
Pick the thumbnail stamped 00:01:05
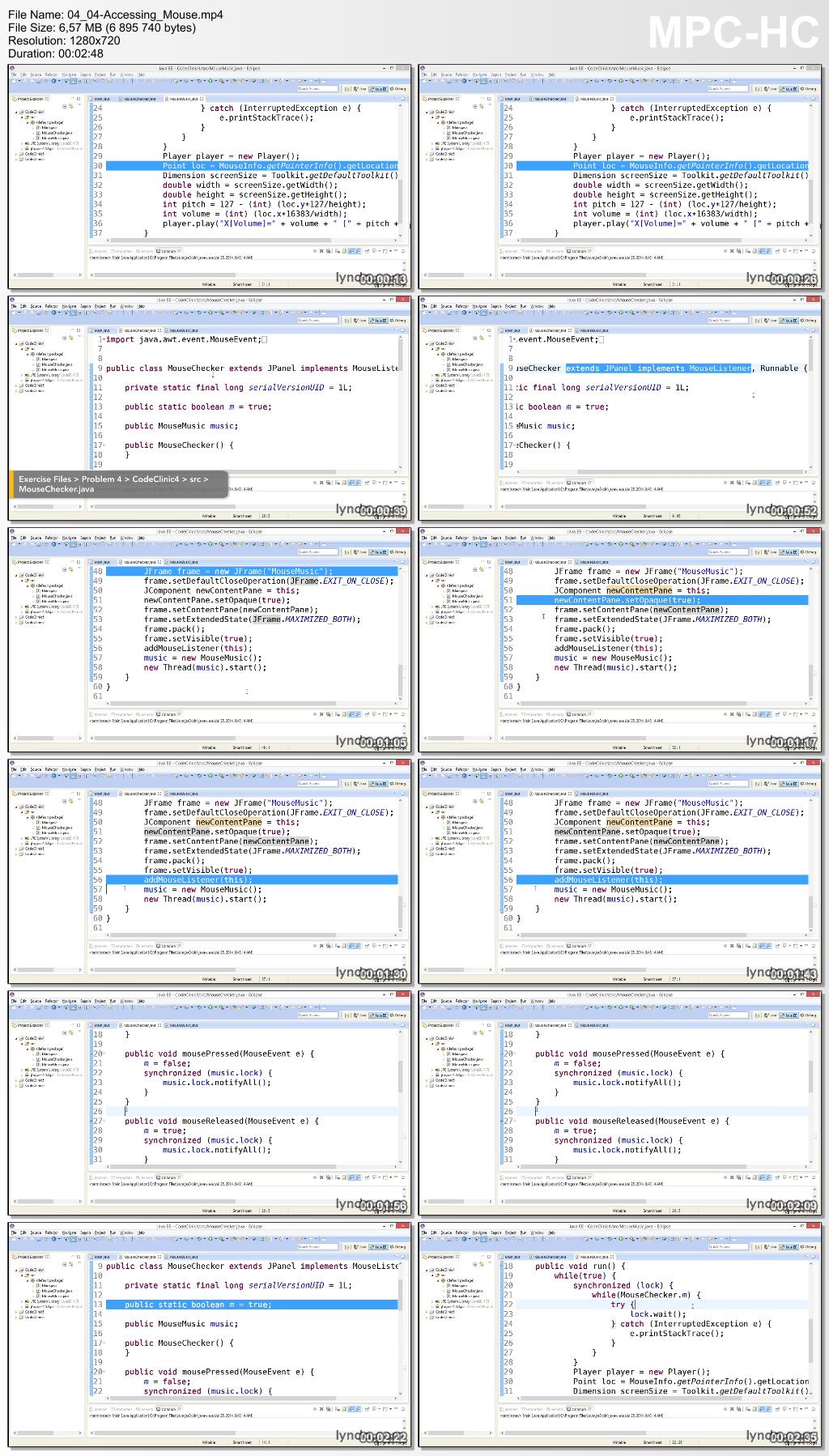point(210,640)
